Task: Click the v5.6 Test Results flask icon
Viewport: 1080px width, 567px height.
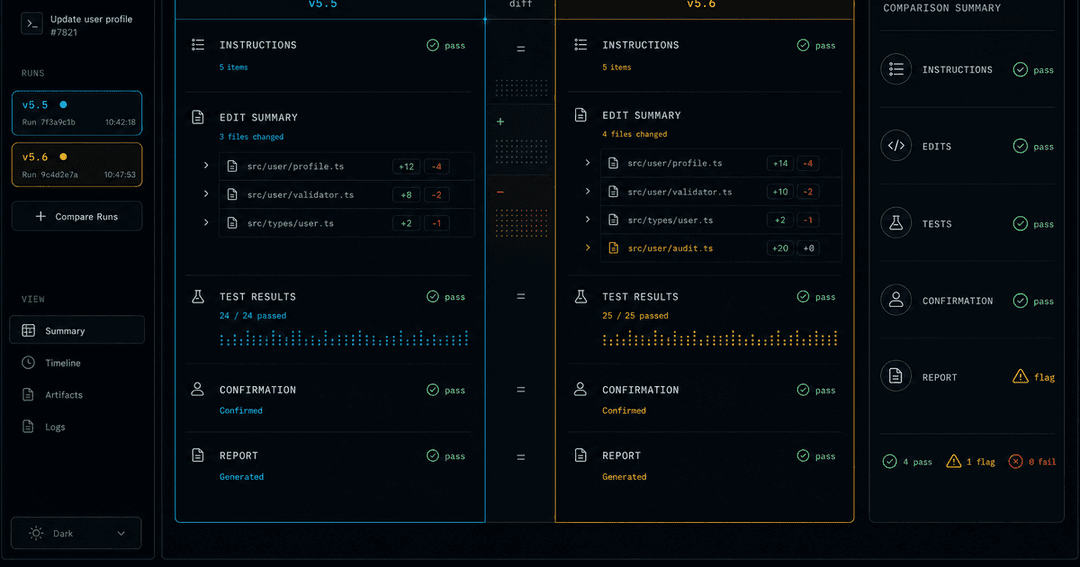Action: 581,296
